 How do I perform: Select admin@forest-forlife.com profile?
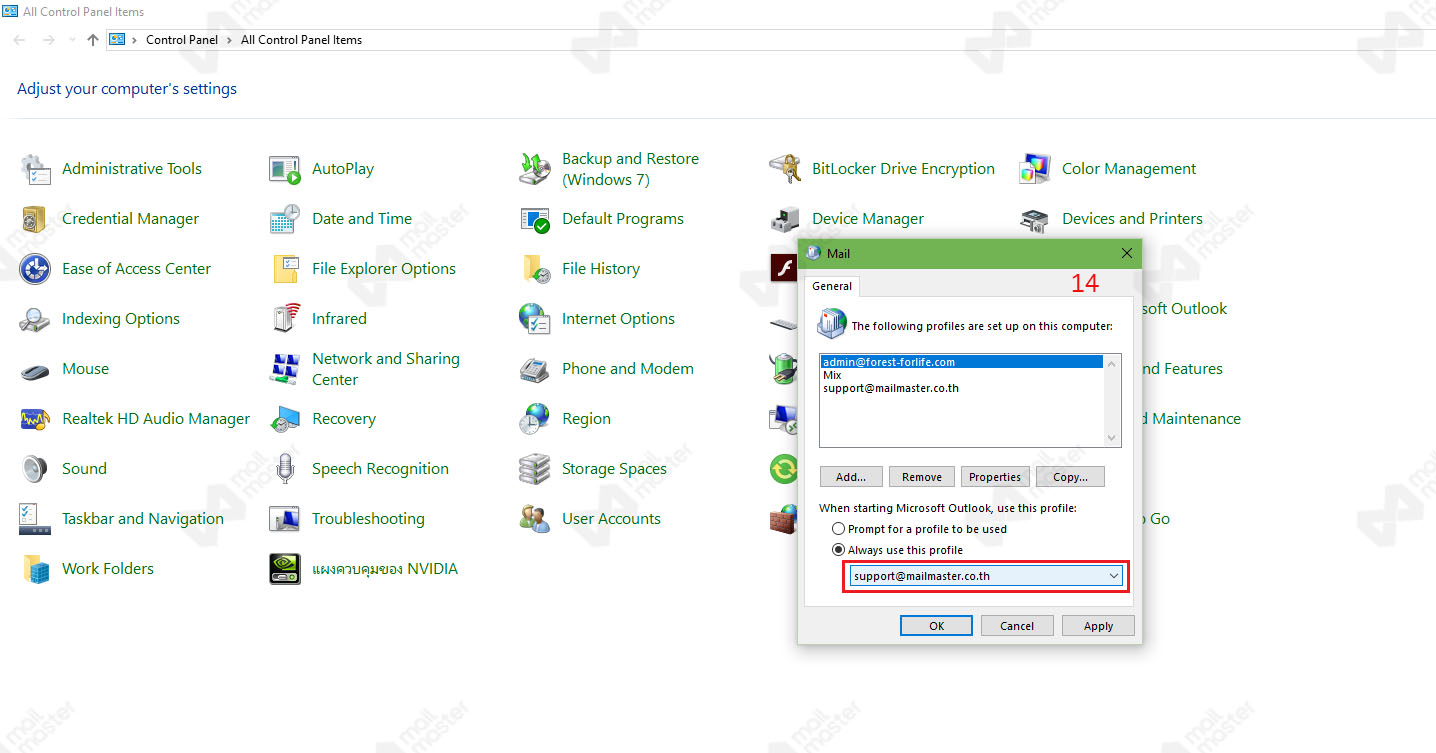(961, 362)
